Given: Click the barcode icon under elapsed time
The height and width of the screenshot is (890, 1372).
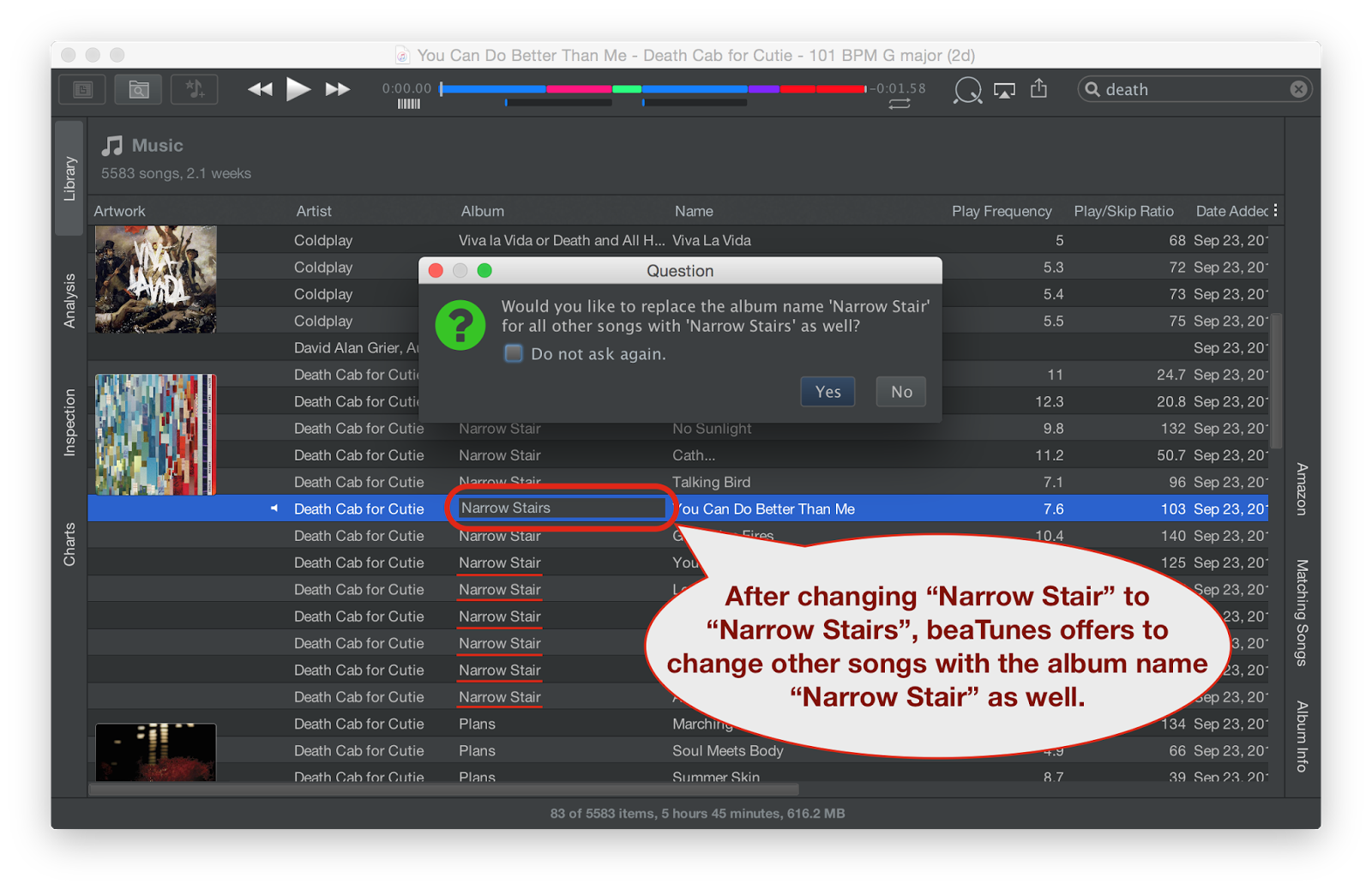Looking at the screenshot, I should (409, 104).
